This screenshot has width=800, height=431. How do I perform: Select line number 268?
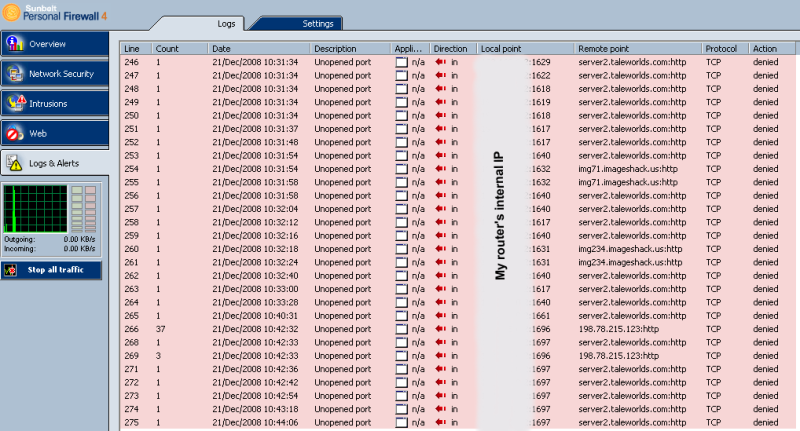[132, 342]
